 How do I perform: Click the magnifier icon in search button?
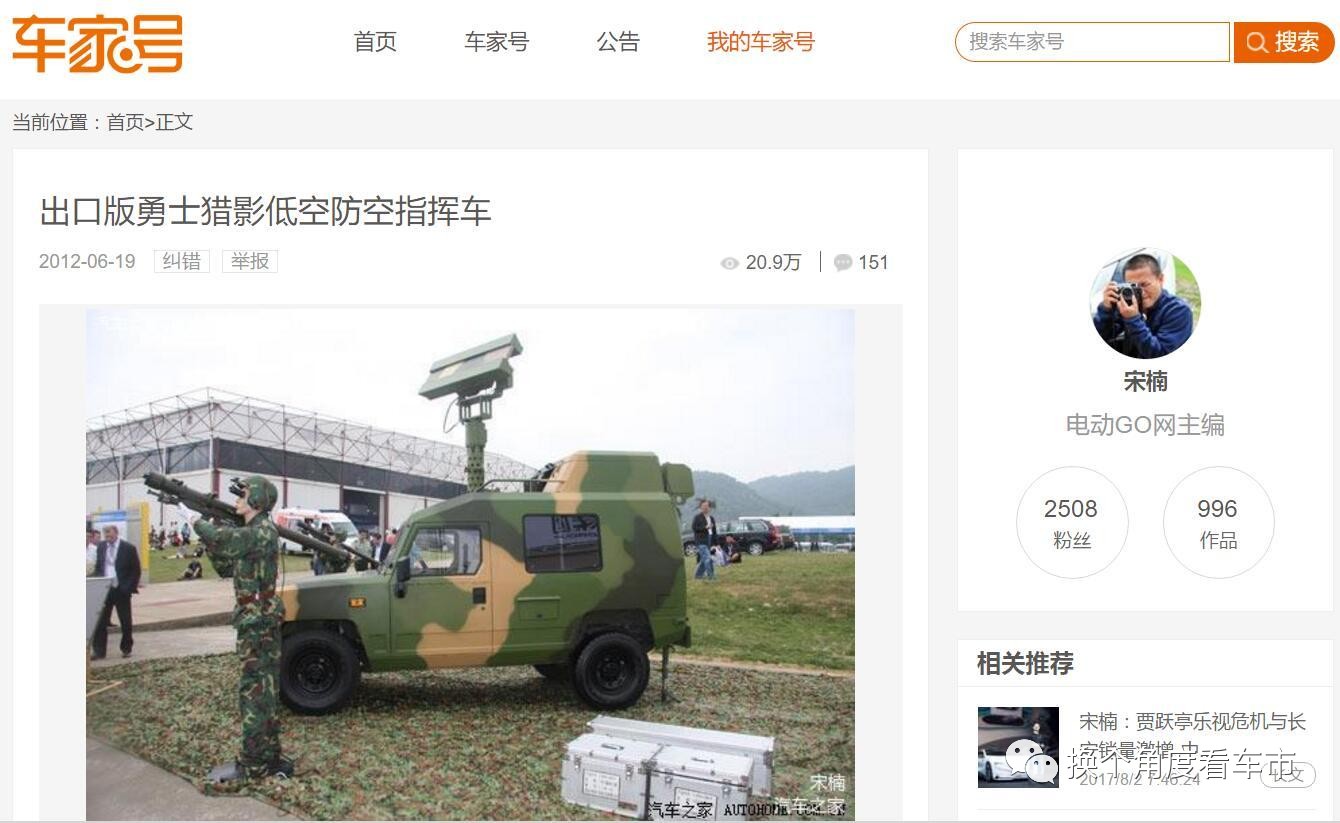pyautogui.click(x=1256, y=42)
